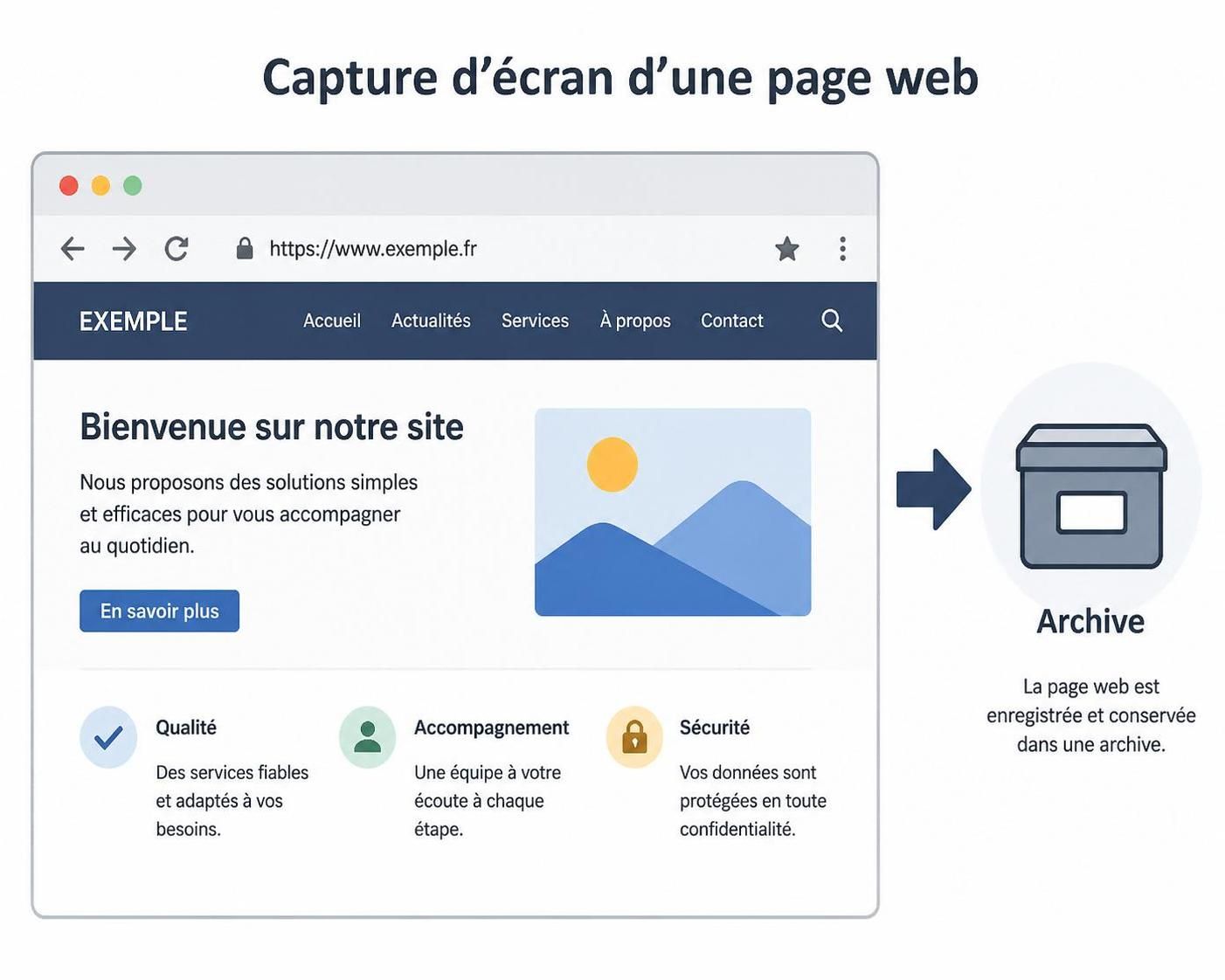Open the Contact navigation item
Viewport: 1225px width, 980px height.
click(x=732, y=321)
